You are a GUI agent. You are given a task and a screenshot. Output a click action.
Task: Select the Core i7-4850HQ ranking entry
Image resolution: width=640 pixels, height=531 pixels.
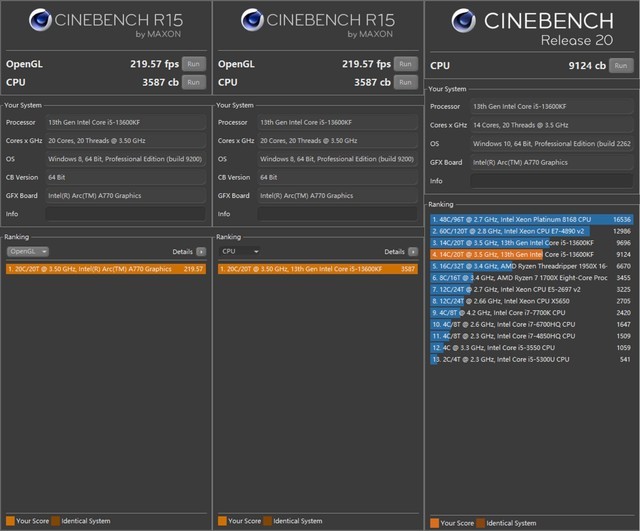point(531,336)
